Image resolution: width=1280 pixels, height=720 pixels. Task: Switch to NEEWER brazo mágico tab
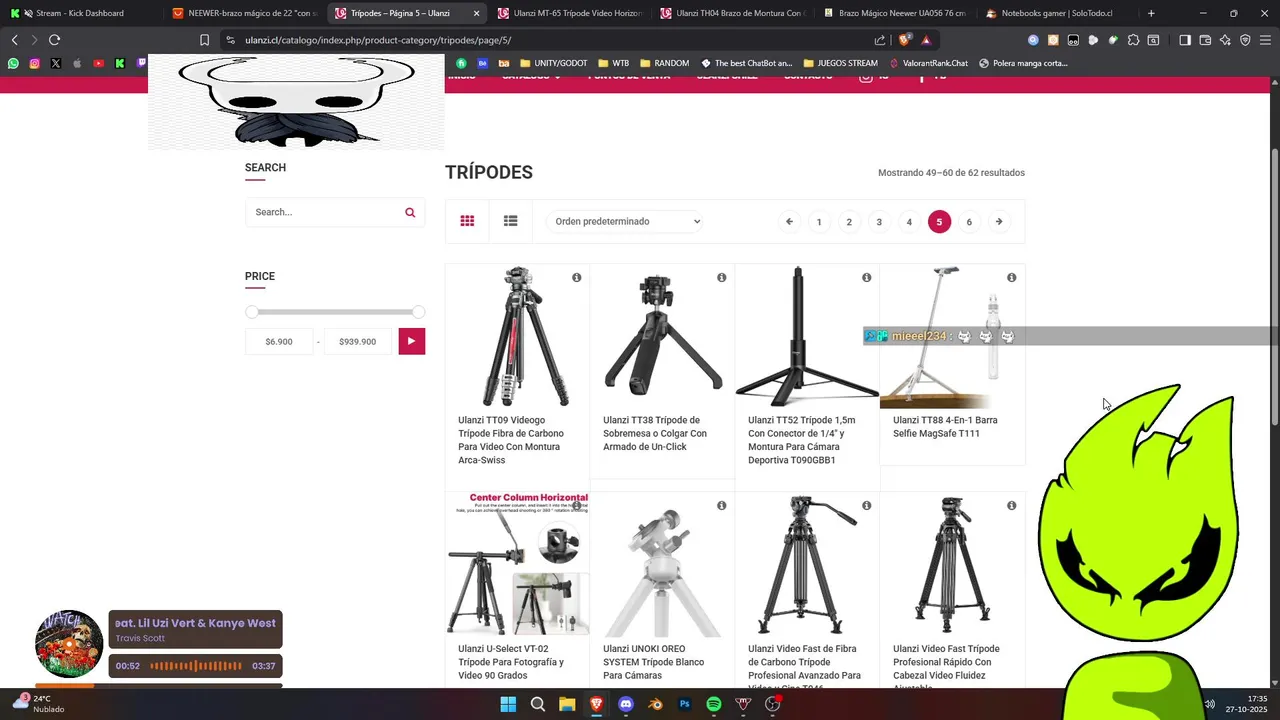[x=244, y=13]
